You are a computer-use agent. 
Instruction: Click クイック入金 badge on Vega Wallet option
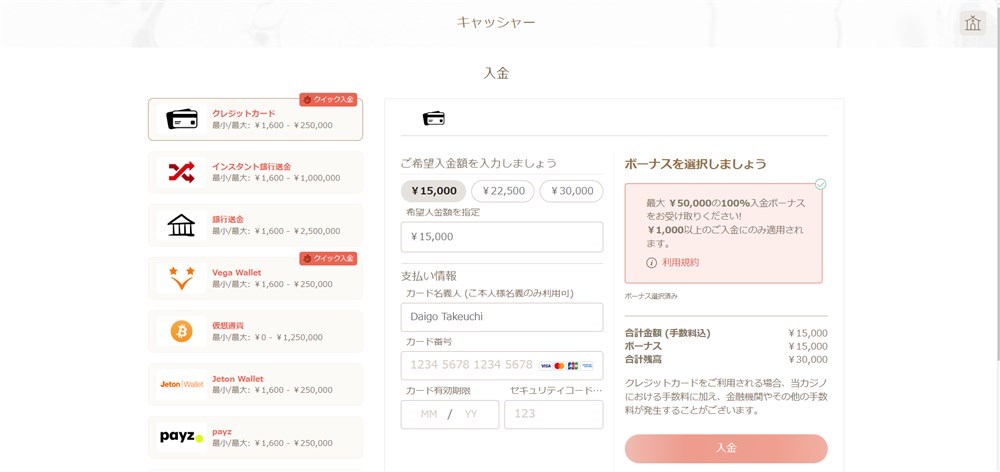(328, 258)
